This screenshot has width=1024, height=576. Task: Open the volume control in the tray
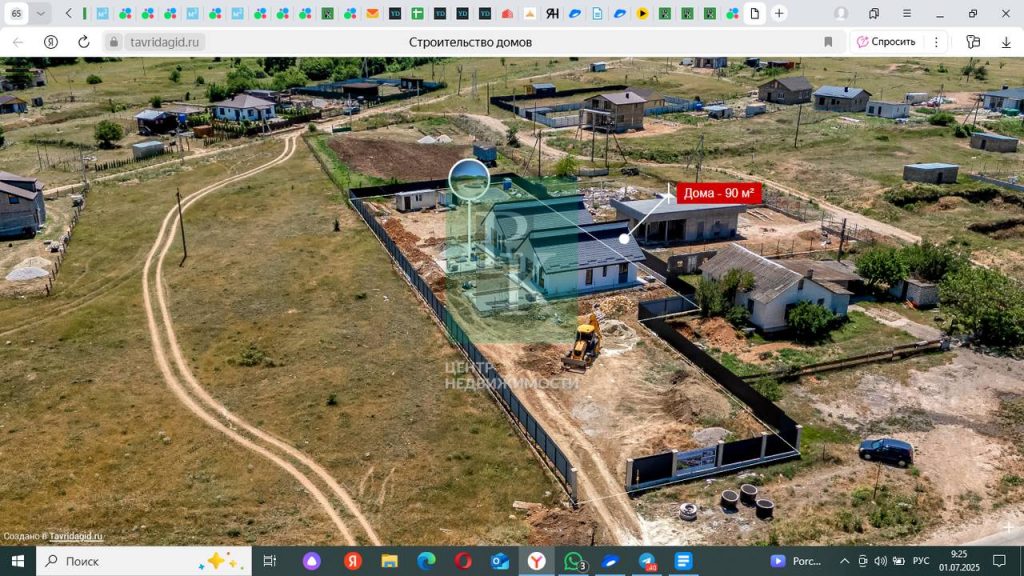[880, 561]
